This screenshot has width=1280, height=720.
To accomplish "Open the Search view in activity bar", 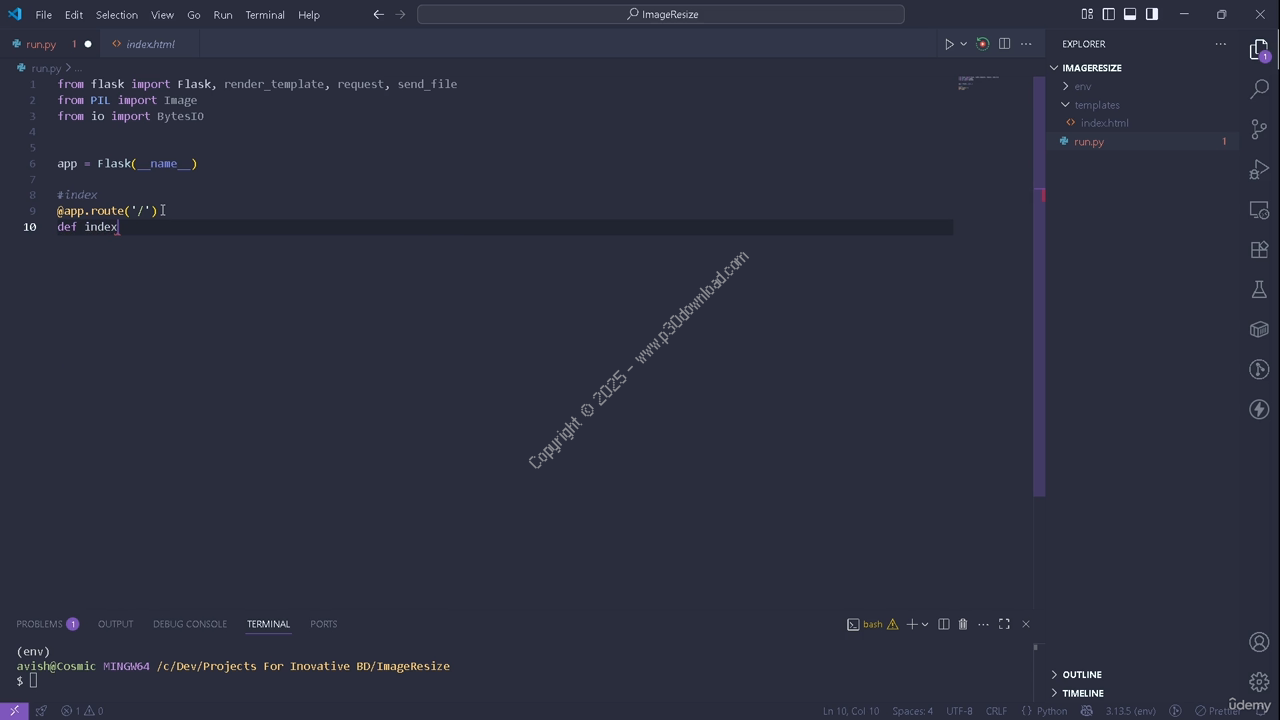I will pos(1259,89).
